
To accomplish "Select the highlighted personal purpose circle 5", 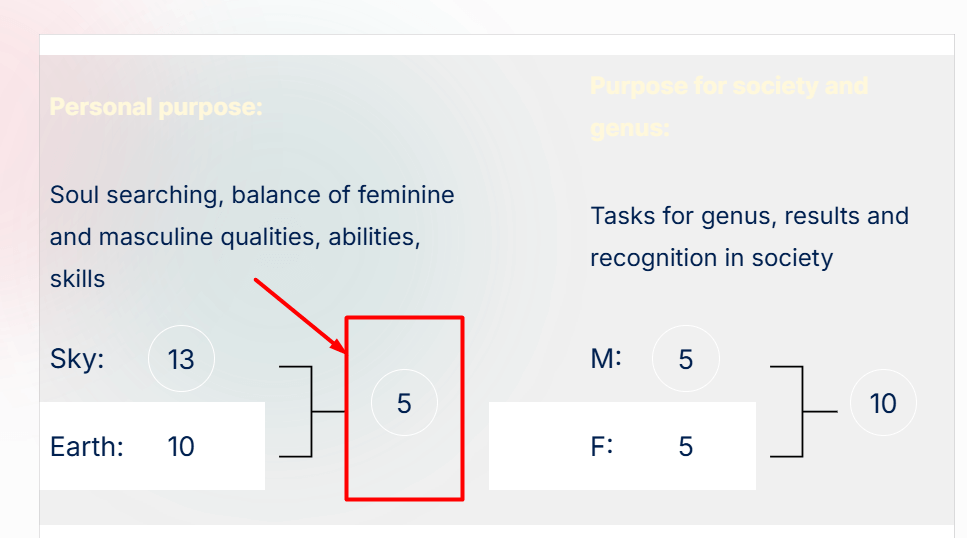I will 405,403.
